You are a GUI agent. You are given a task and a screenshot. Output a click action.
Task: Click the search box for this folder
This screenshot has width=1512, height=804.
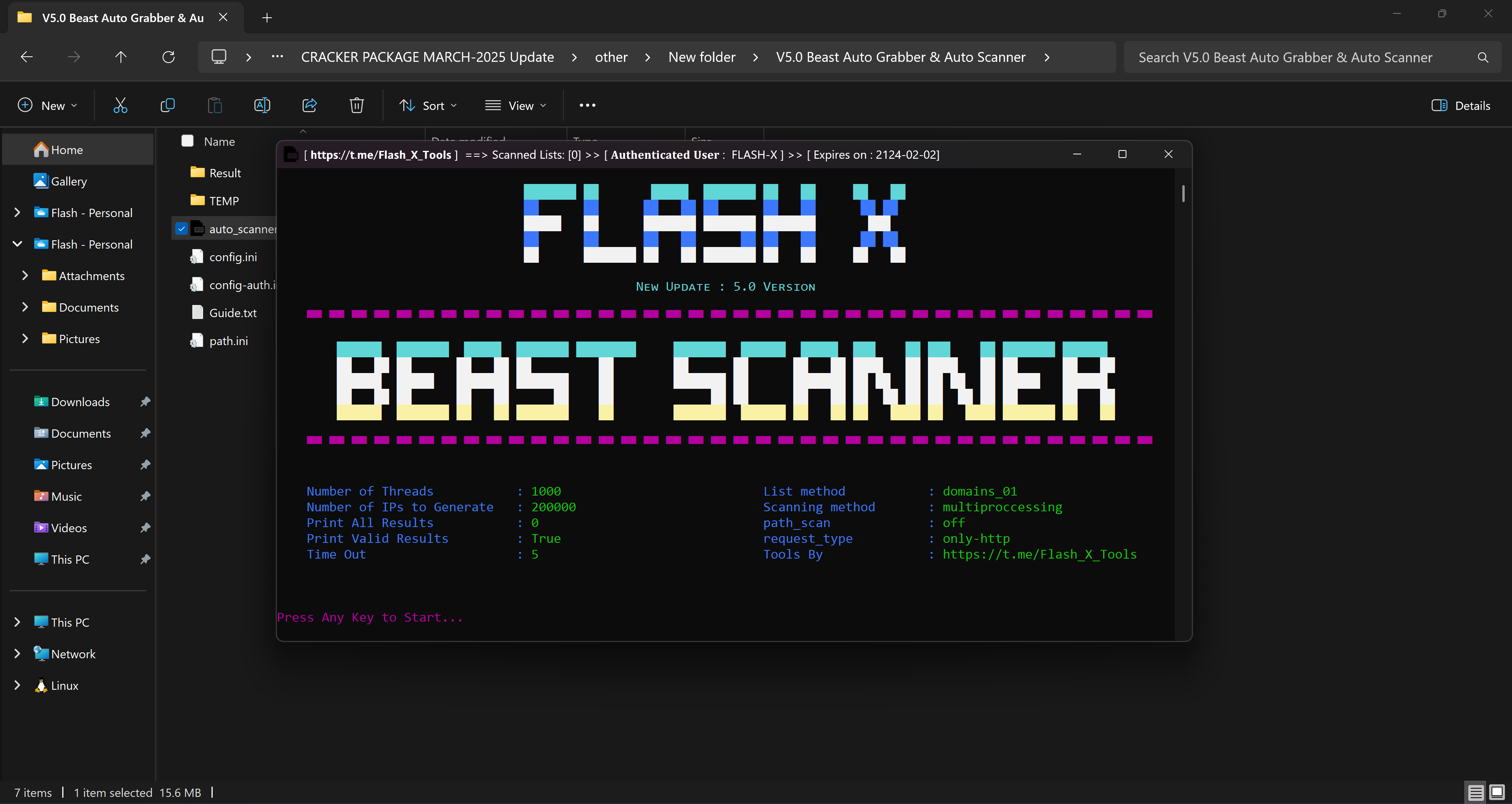pos(1286,56)
